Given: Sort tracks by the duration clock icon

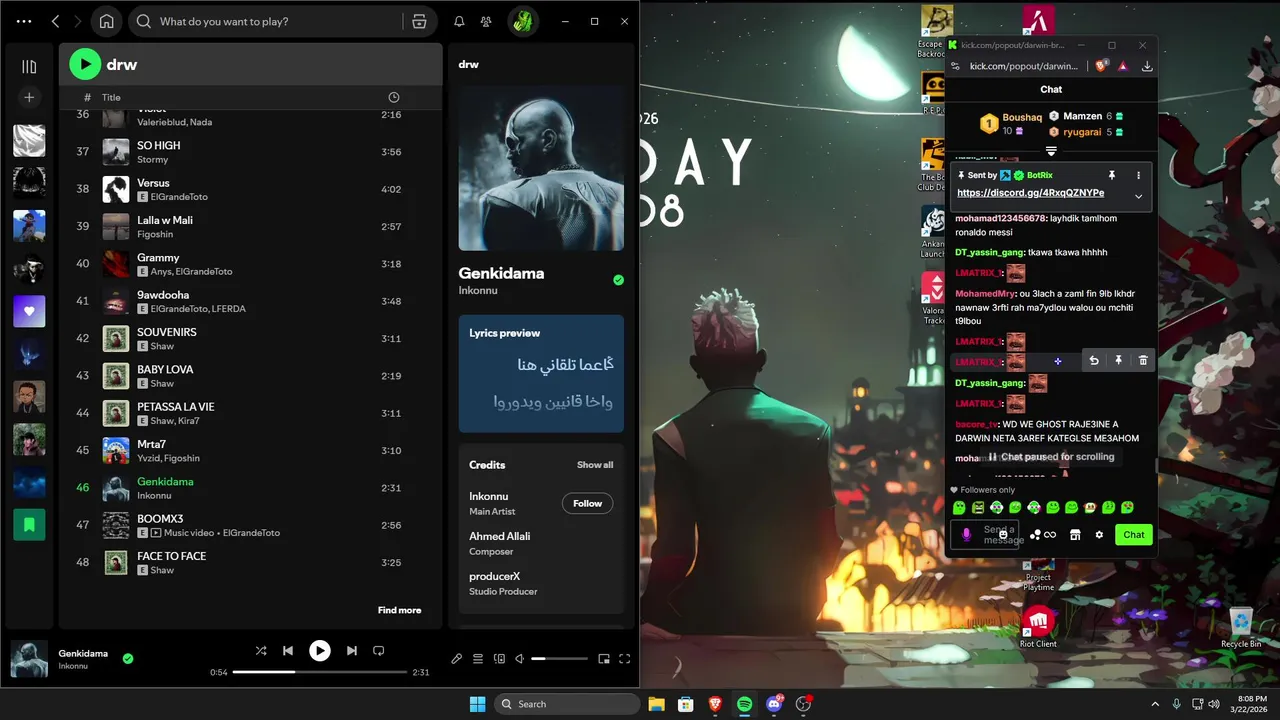Looking at the screenshot, I should (393, 97).
